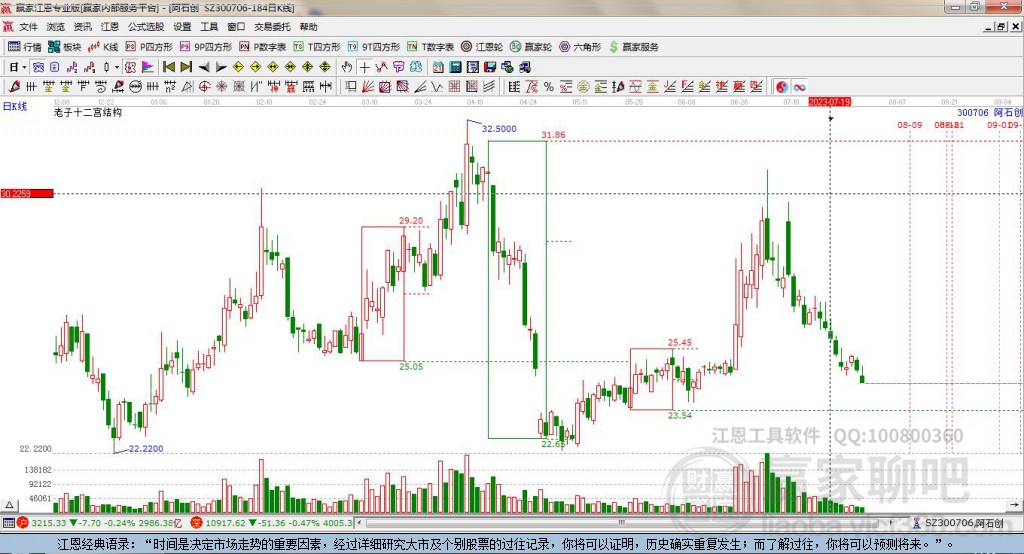Open the 行情 quotes view
Viewport: 1024px width, 554px height.
25,47
